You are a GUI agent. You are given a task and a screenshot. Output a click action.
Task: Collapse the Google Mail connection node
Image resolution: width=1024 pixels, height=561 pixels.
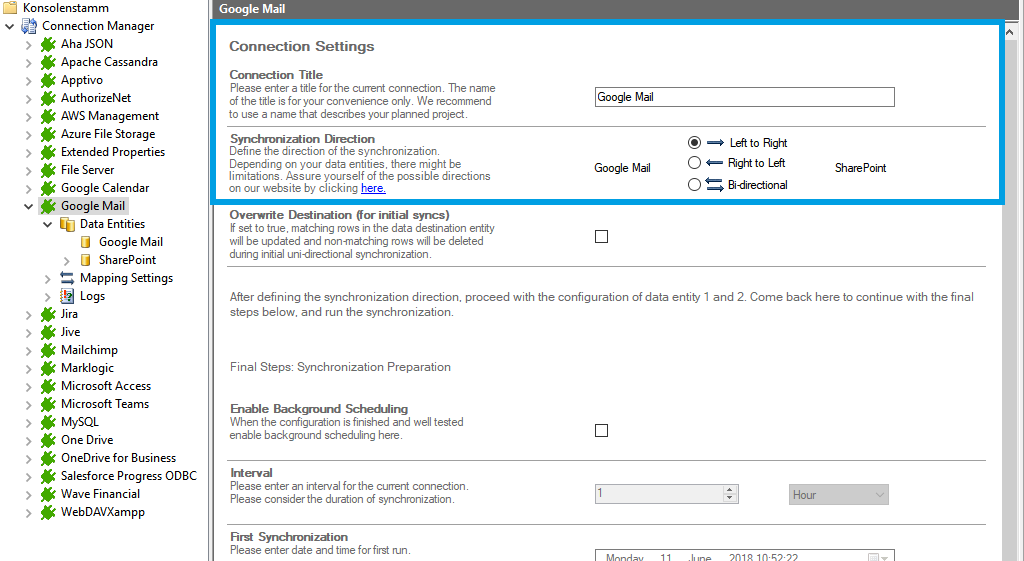(x=28, y=206)
